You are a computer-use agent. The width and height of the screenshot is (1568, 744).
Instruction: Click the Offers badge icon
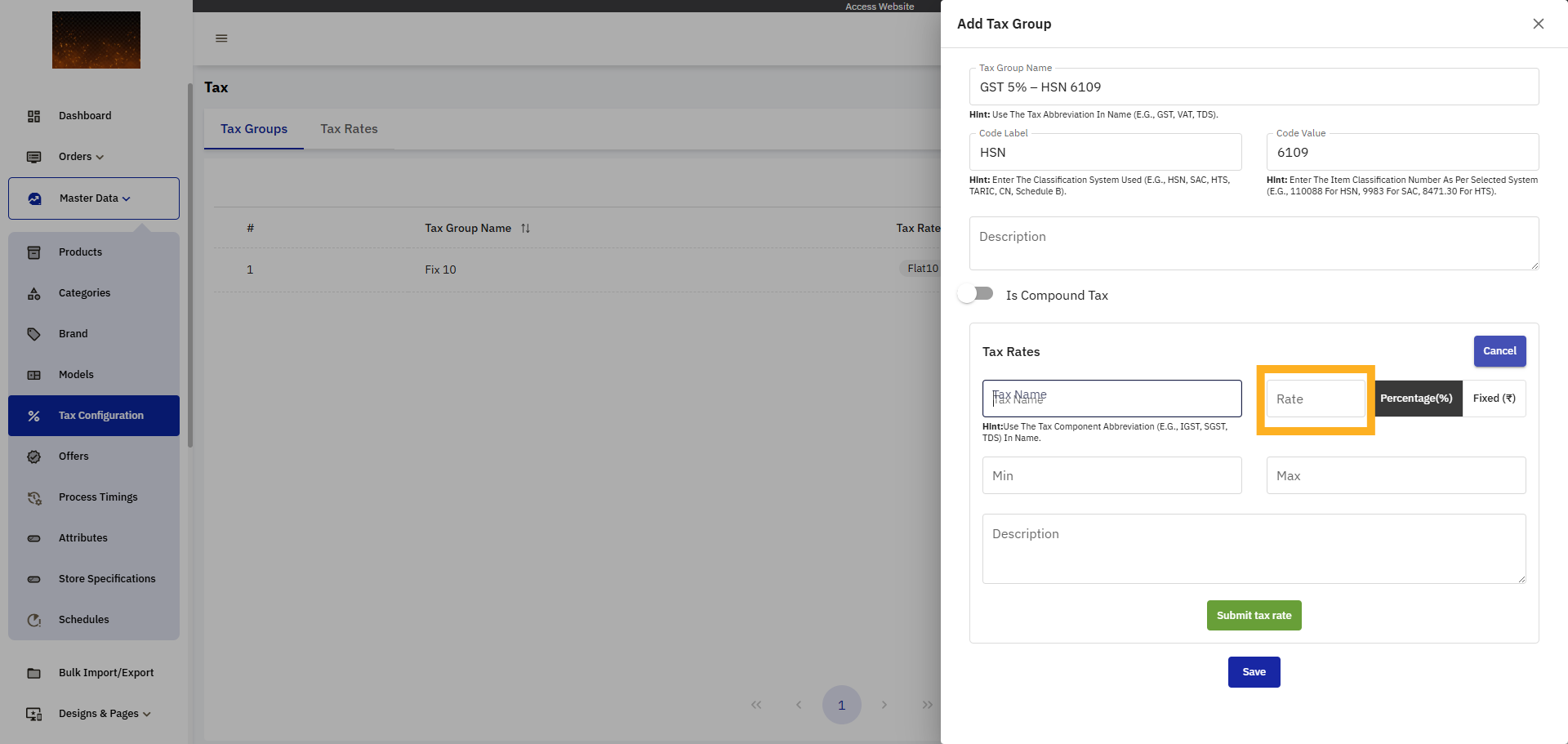tap(34, 457)
